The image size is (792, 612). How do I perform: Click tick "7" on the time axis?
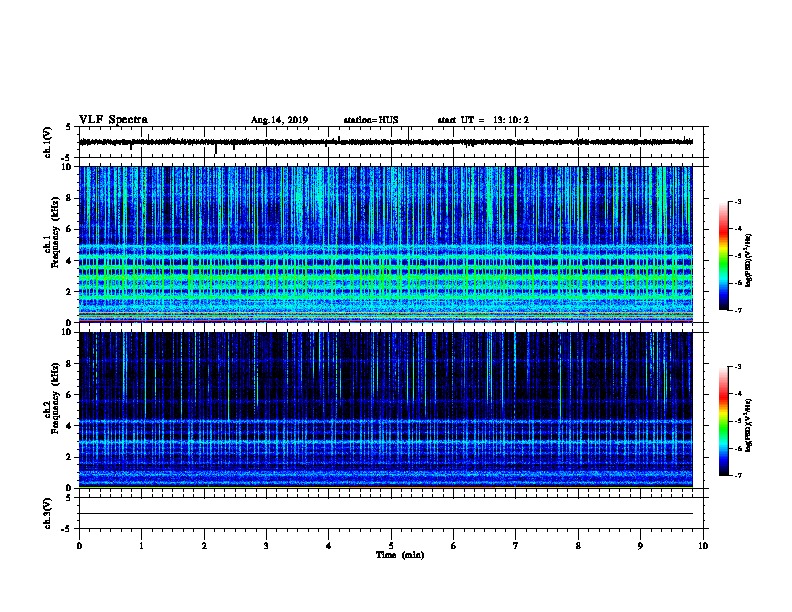point(516,546)
